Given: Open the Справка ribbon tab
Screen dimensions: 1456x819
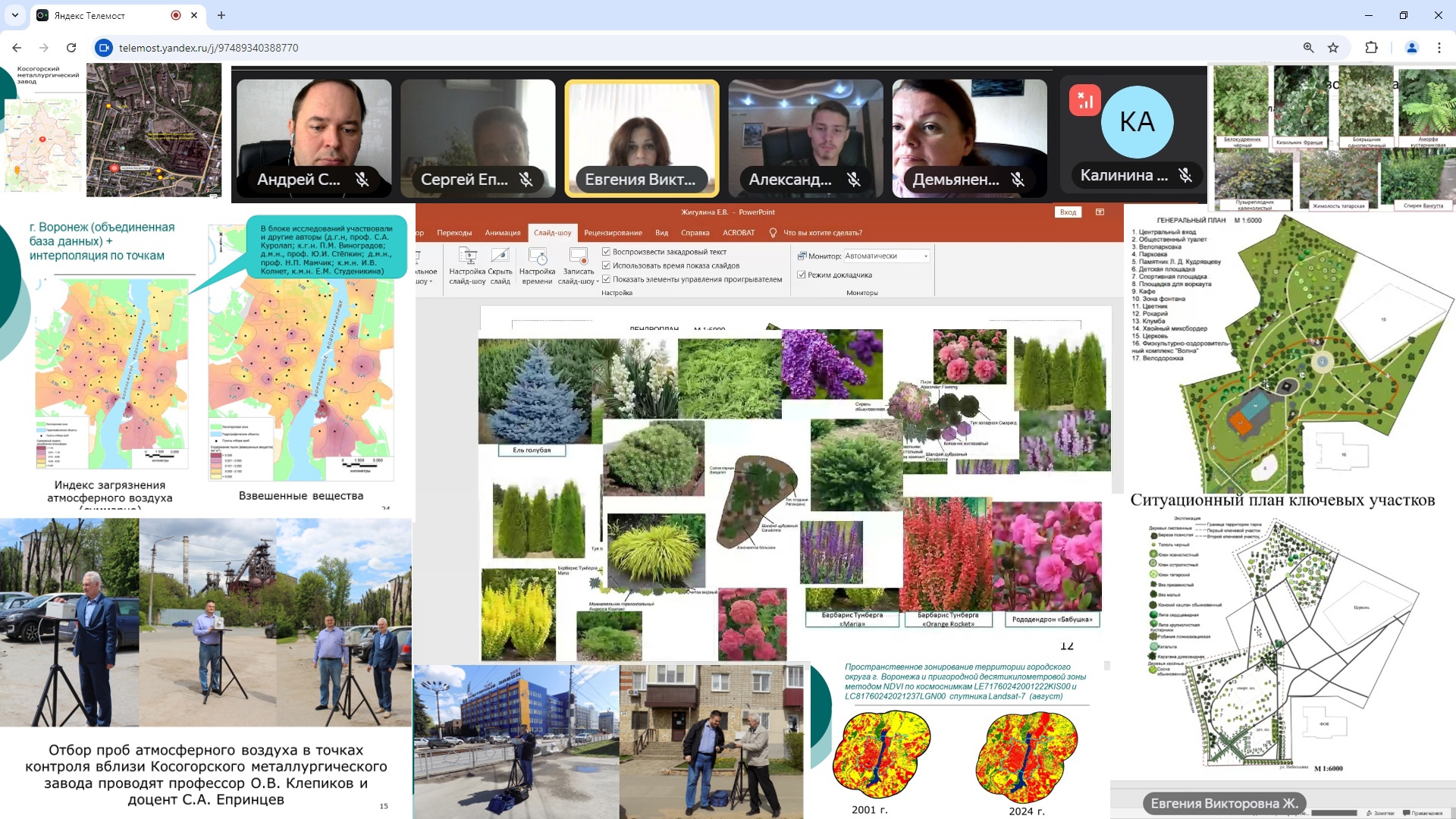Looking at the screenshot, I should [695, 233].
